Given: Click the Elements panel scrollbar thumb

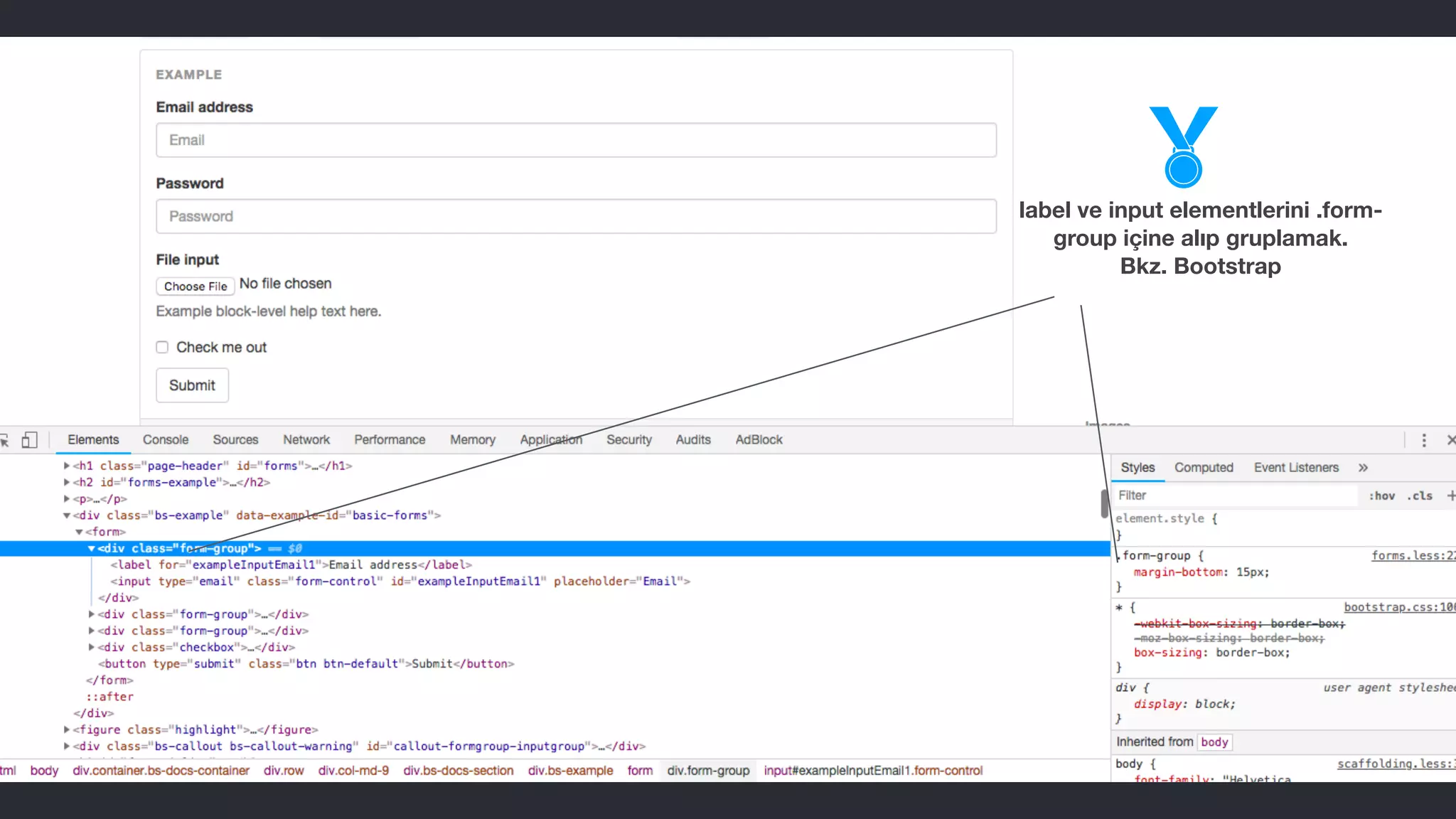Looking at the screenshot, I should [x=1105, y=503].
